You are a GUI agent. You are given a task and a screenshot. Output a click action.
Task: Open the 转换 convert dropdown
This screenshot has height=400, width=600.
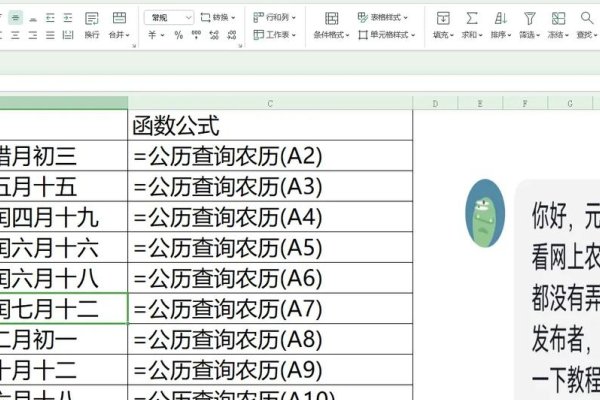pos(218,18)
